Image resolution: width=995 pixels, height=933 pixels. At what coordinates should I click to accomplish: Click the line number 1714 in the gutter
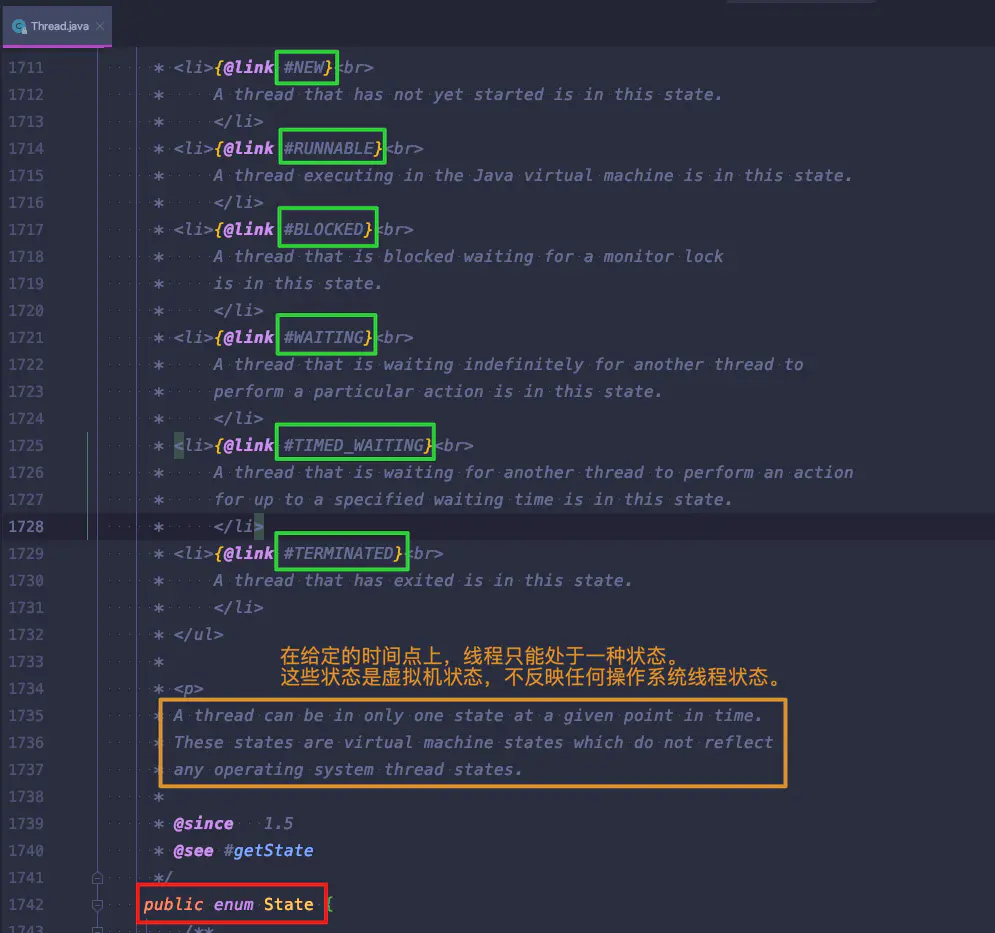coord(26,149)
